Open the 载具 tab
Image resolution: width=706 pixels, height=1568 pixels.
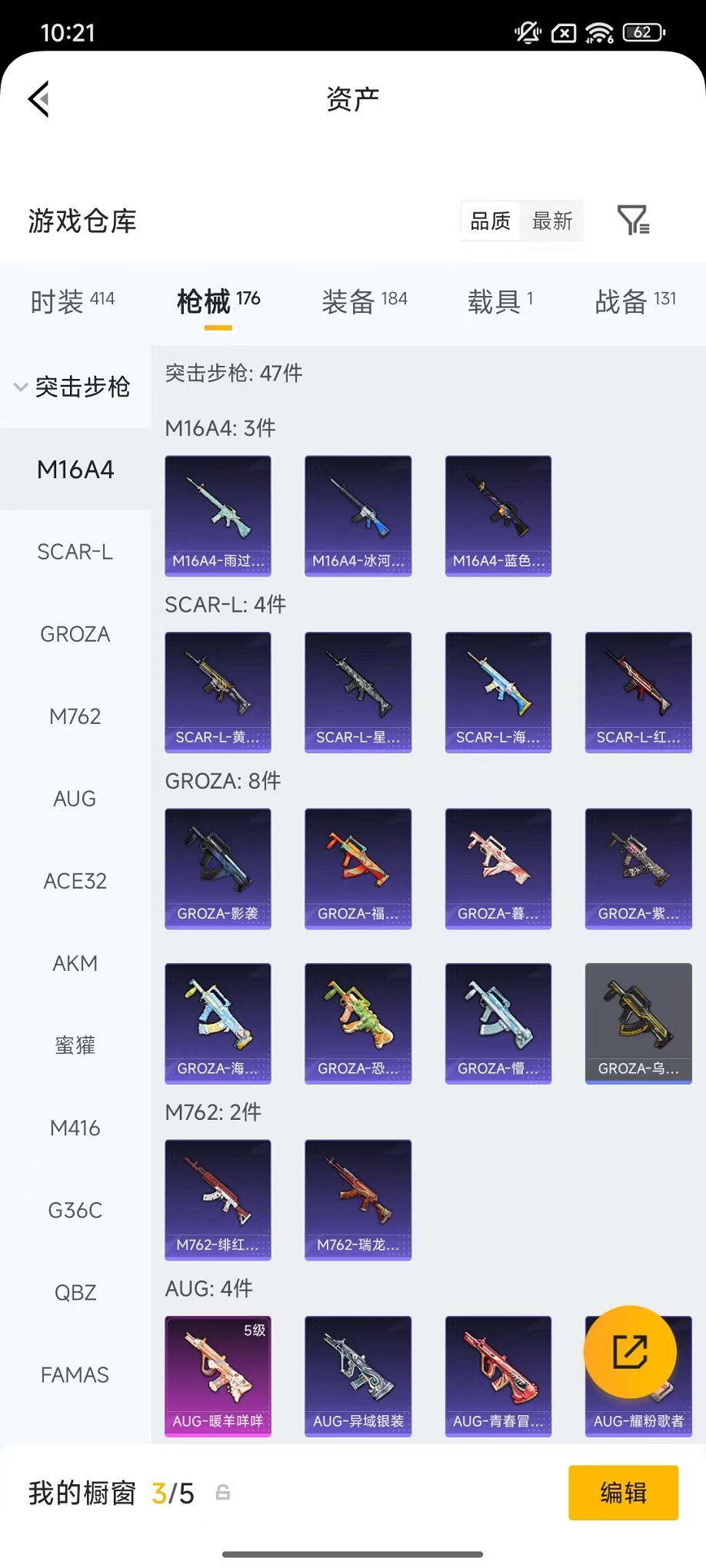pos(500,301)
